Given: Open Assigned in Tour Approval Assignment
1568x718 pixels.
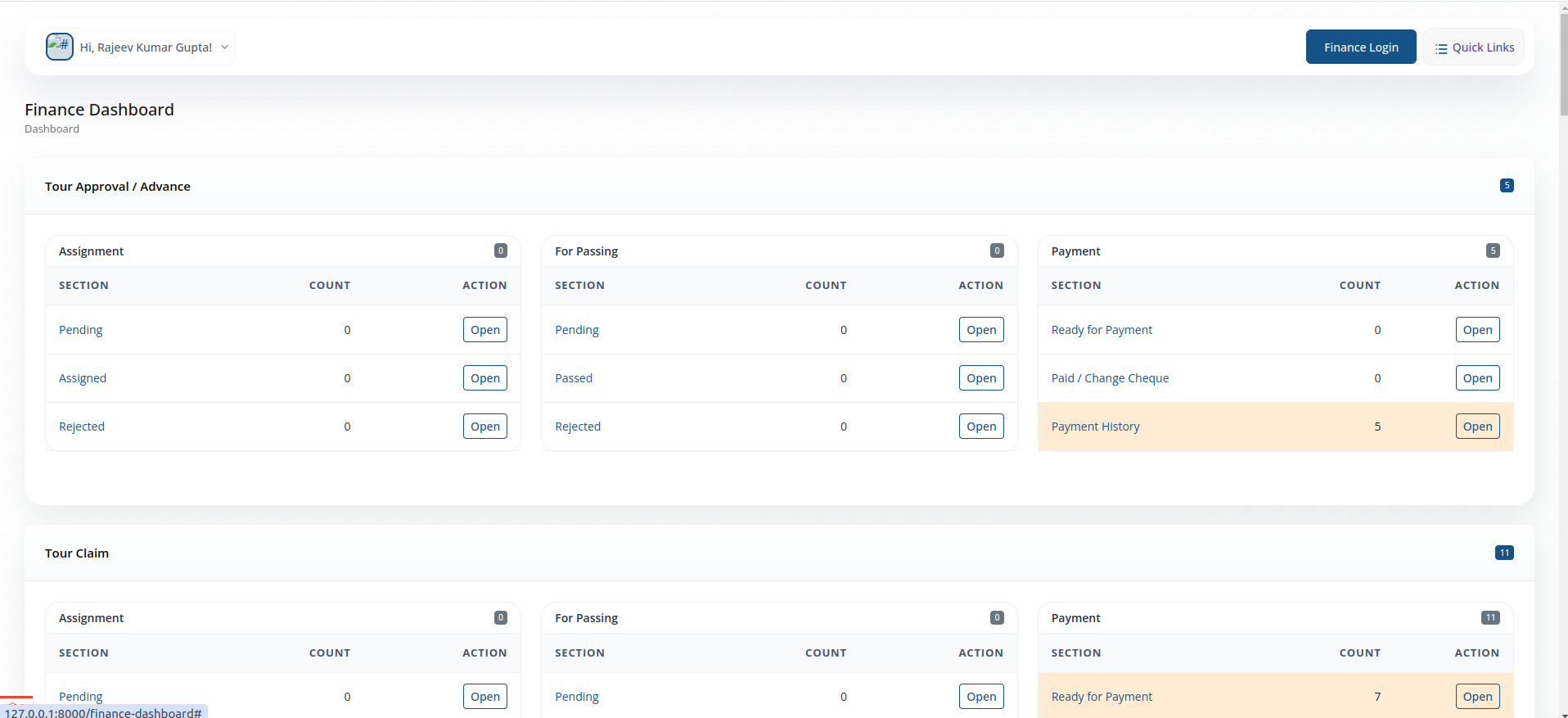Looking at the screenshot, I should click(x=485, y=377).
